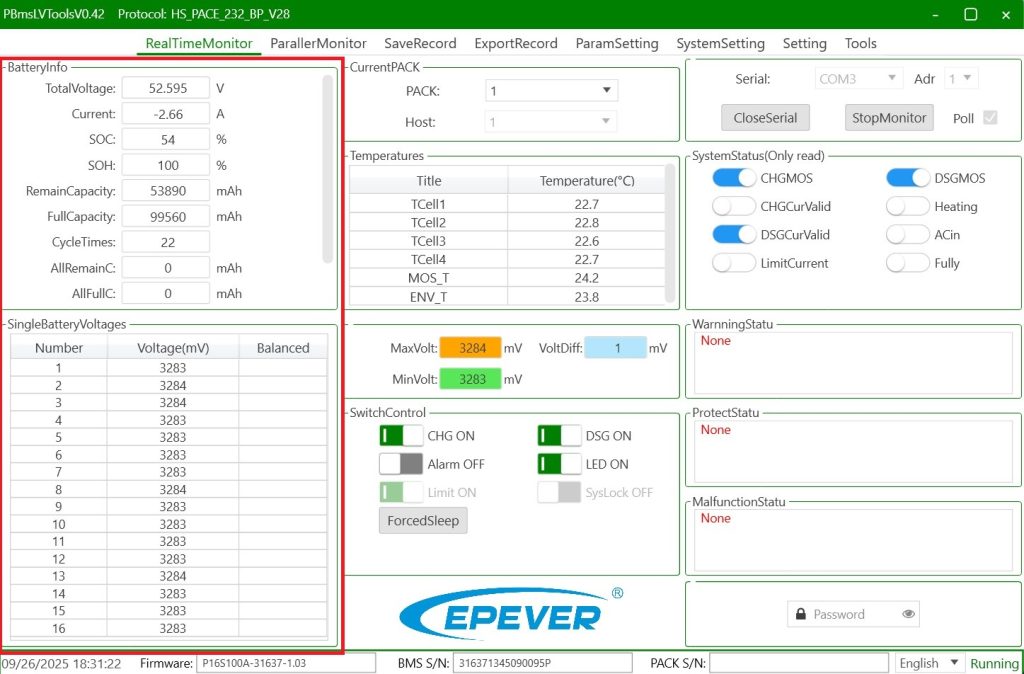
Task: Click the orange MaxVolt value box
Action: pyautogui.click(x=472, y=348)
